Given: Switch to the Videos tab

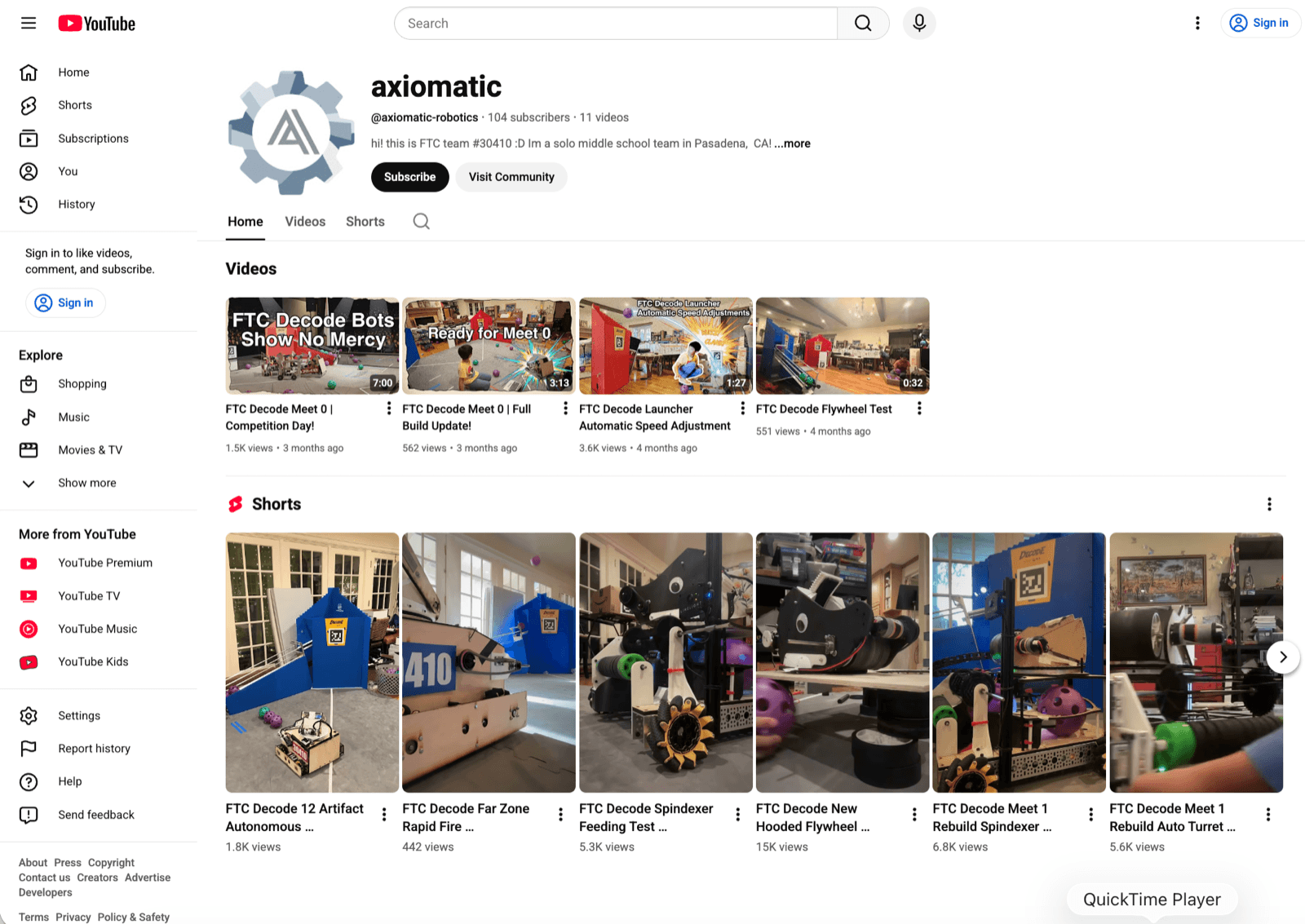Looking at the screenshot, I should 305,222.
